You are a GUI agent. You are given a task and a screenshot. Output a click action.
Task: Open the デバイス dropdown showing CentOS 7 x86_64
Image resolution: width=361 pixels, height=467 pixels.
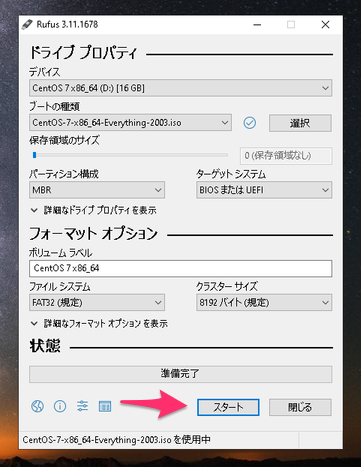(x=181, y=88)
